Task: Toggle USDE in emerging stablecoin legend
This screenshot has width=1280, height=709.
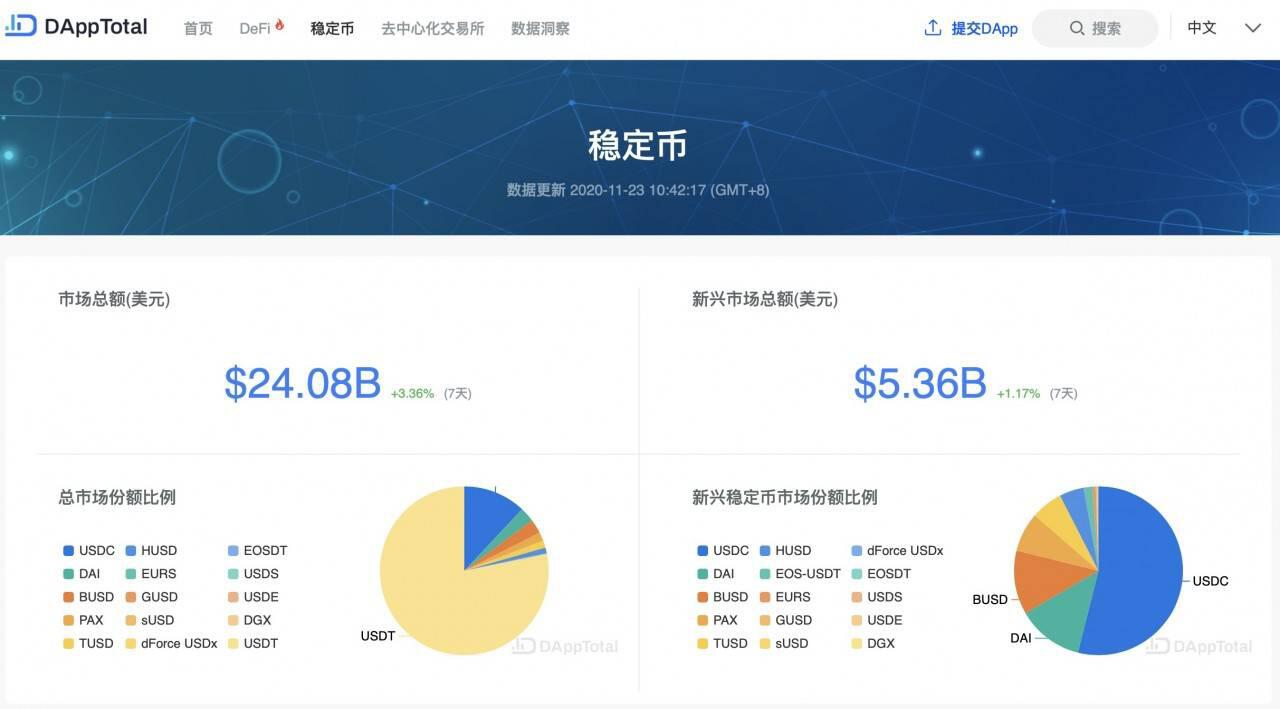Action: pyautogui.click(x=876, y=620)
